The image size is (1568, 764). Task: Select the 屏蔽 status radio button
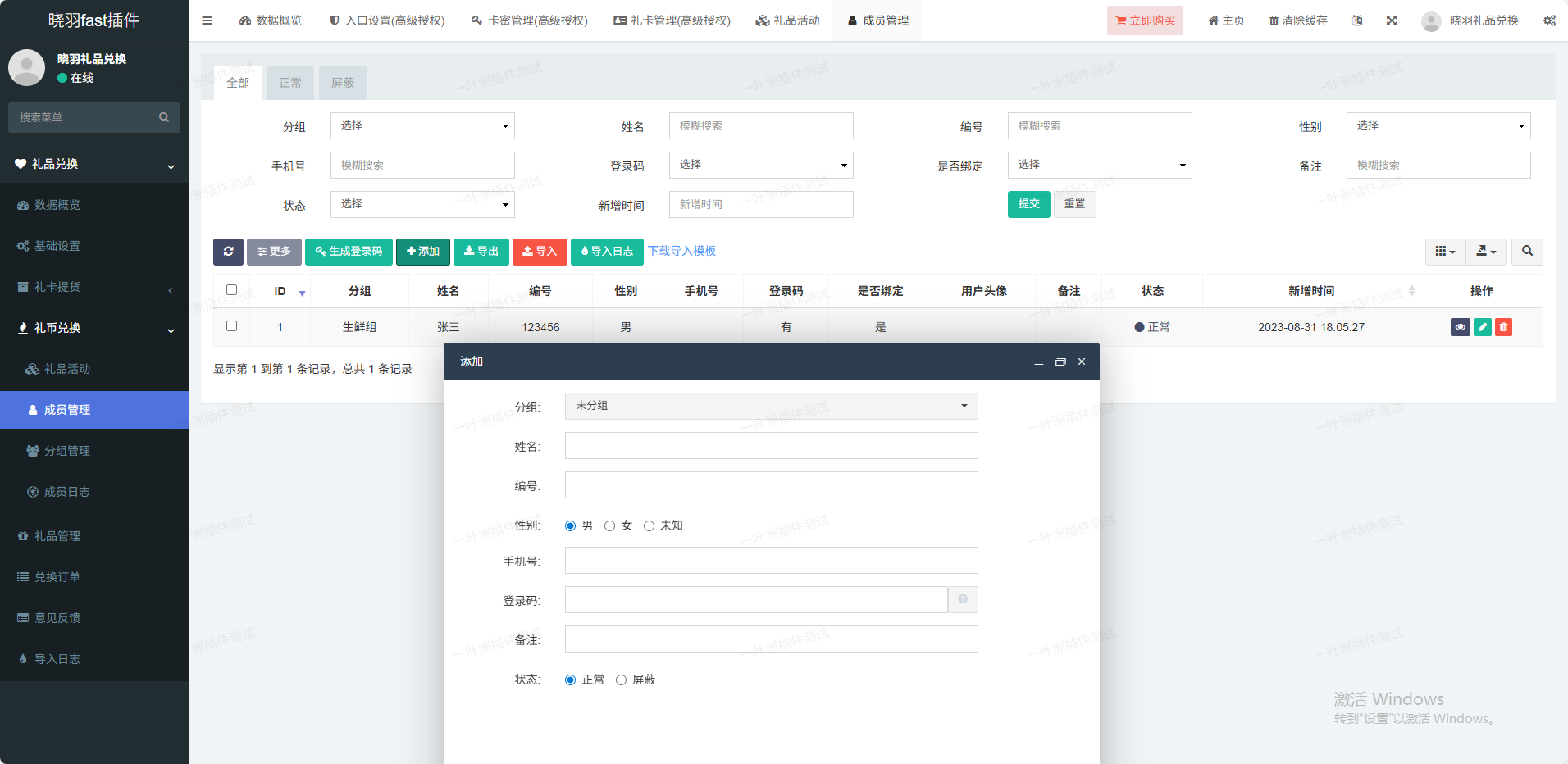[621, 680]
